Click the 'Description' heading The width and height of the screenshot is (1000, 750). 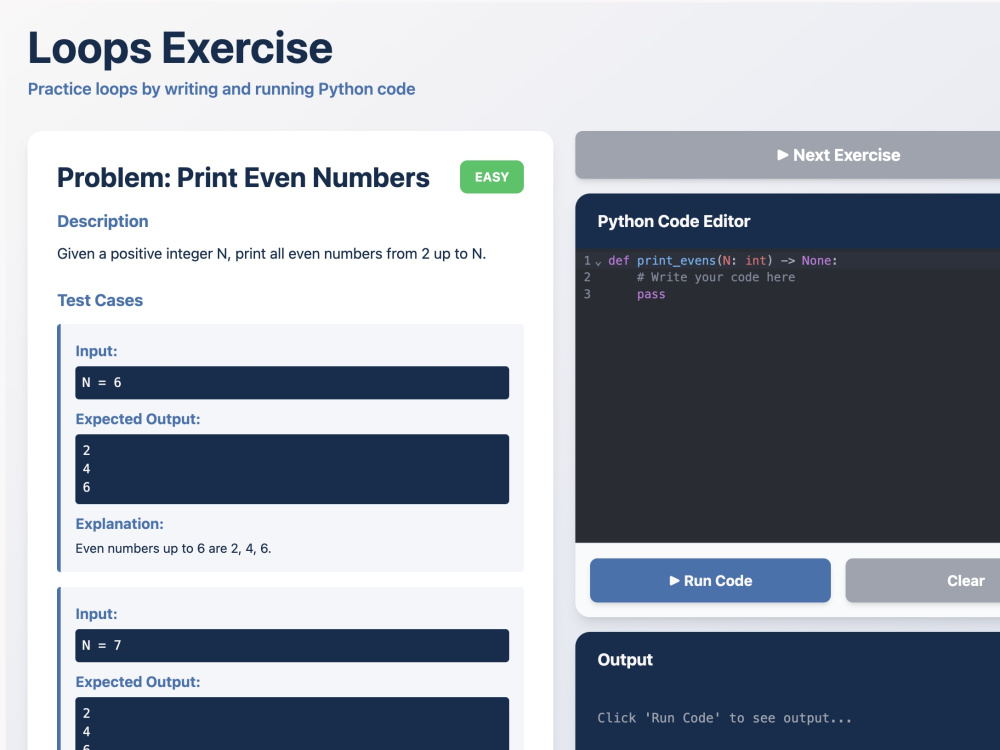(x=103, y=221)
